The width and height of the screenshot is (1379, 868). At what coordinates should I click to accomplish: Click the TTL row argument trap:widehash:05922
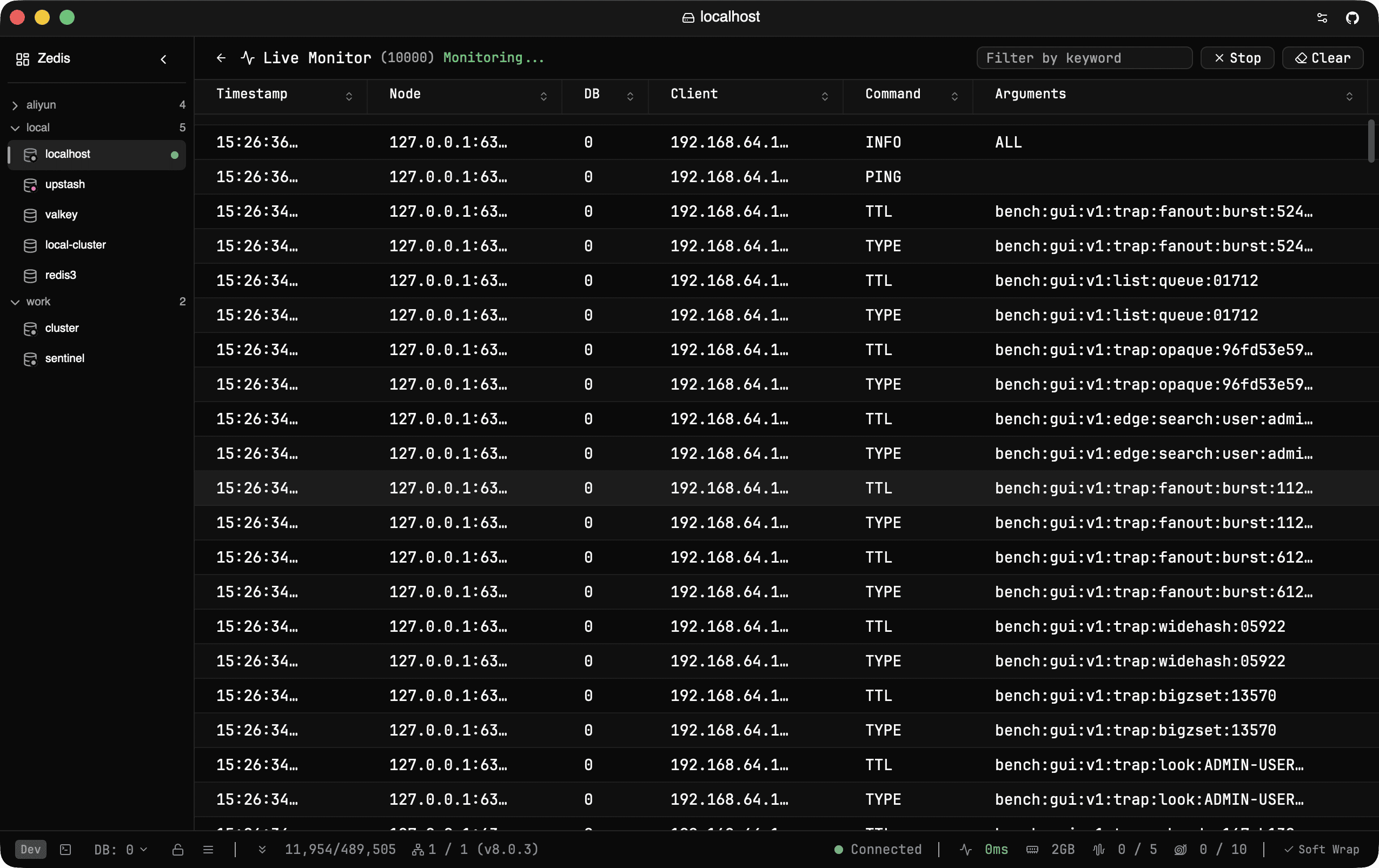click(1140, 626)
